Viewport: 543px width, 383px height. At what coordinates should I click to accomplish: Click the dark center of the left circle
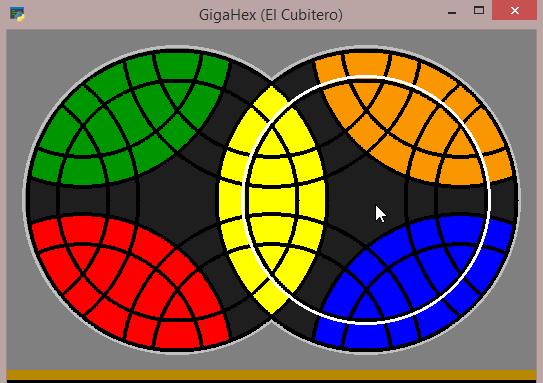[x=177, y=199]
